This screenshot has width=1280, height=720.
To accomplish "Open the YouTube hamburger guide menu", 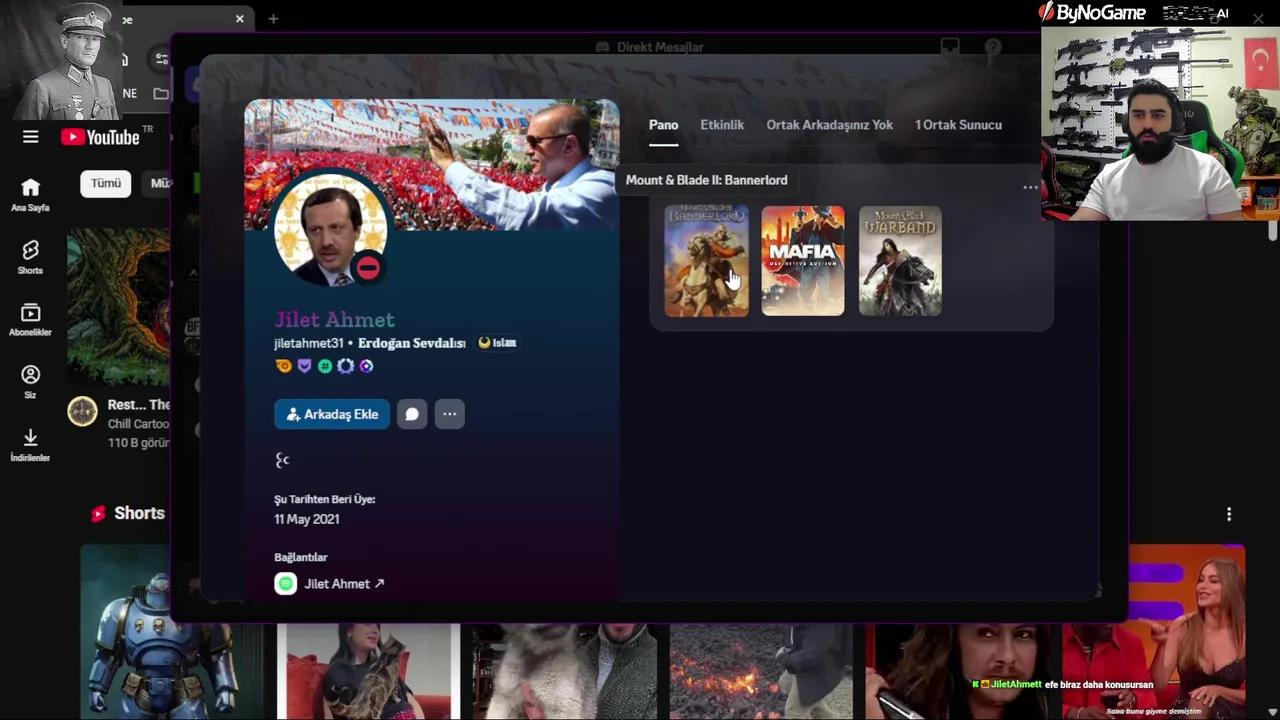I will point(30,137).
